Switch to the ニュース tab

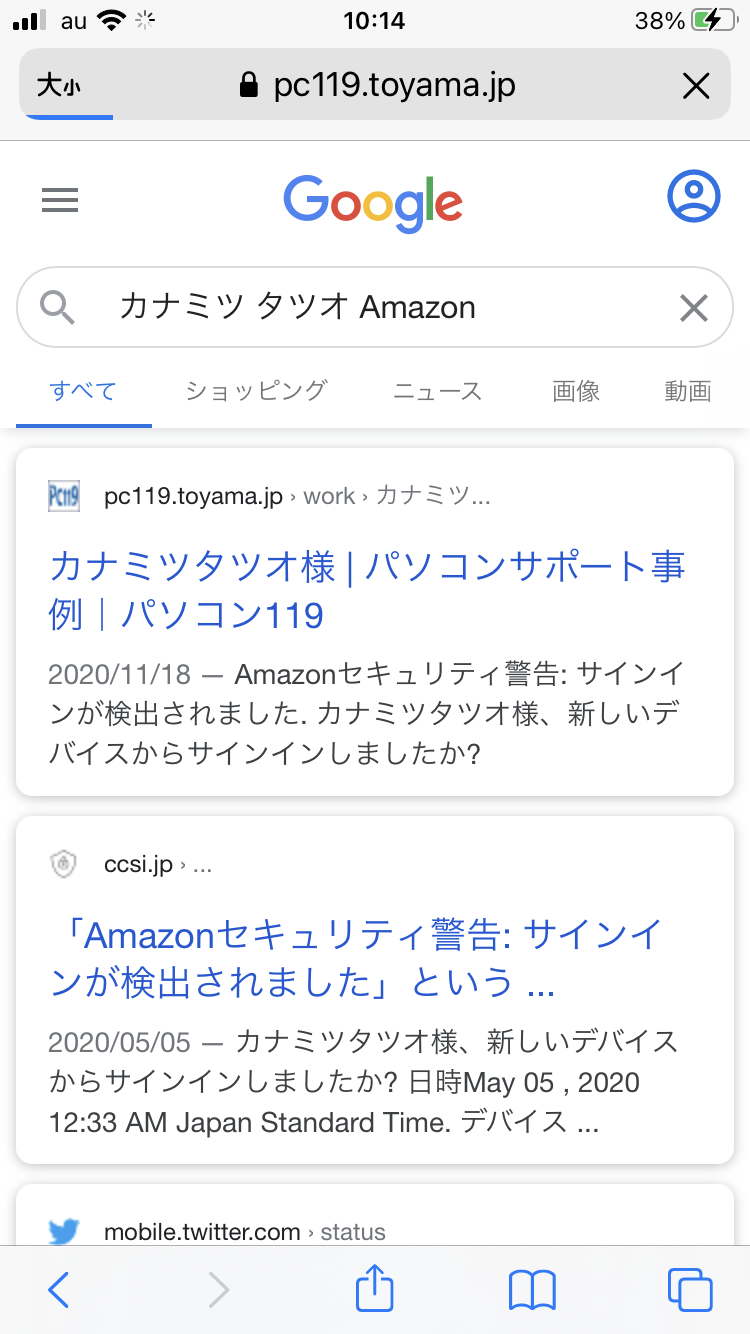pyautogui.click(x=437, y=391)
